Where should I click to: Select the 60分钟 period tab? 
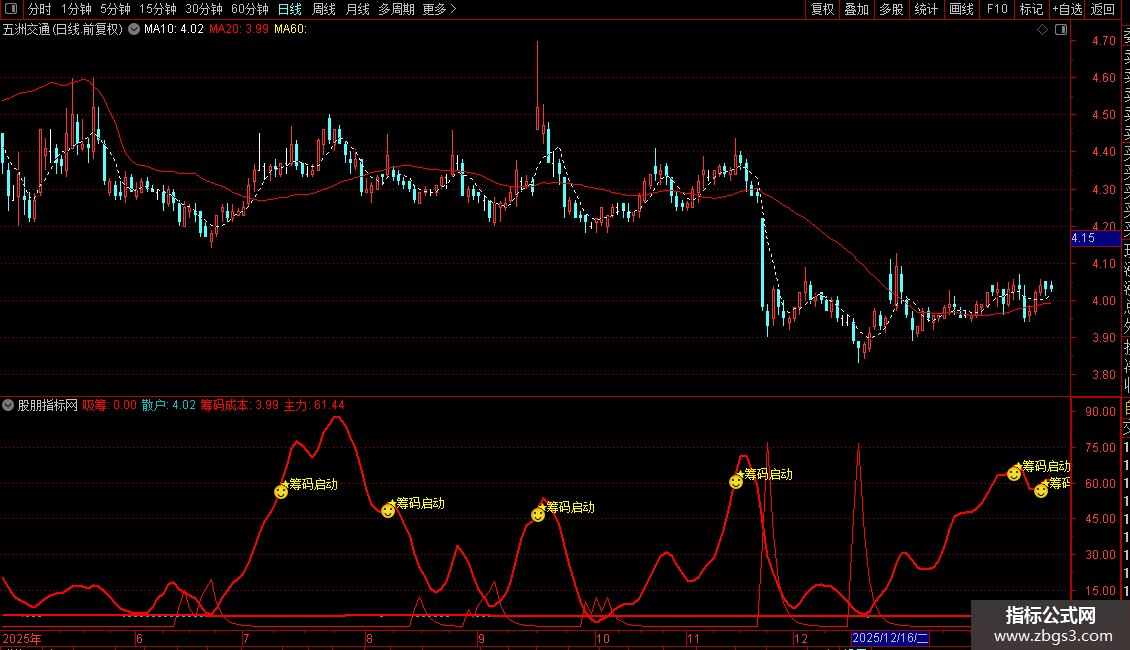tap(250, 9)
